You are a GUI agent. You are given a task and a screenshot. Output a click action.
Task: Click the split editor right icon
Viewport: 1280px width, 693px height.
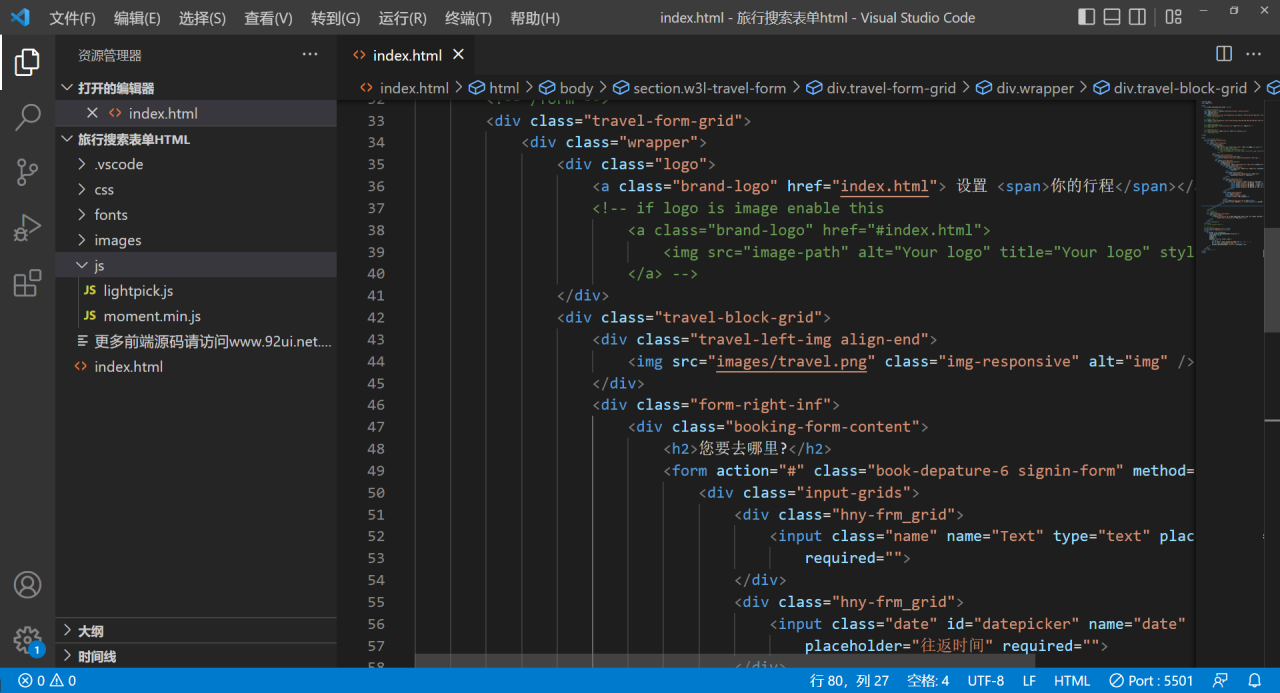(1224, 53)
